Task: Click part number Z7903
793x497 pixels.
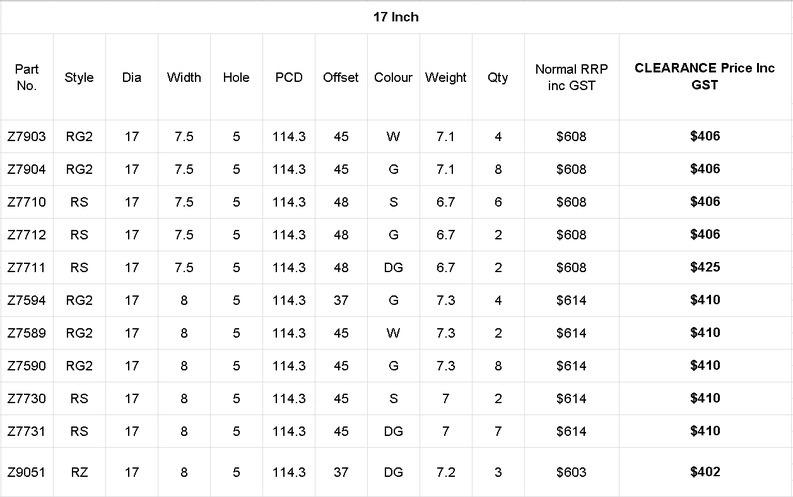Action: point(27,136)
